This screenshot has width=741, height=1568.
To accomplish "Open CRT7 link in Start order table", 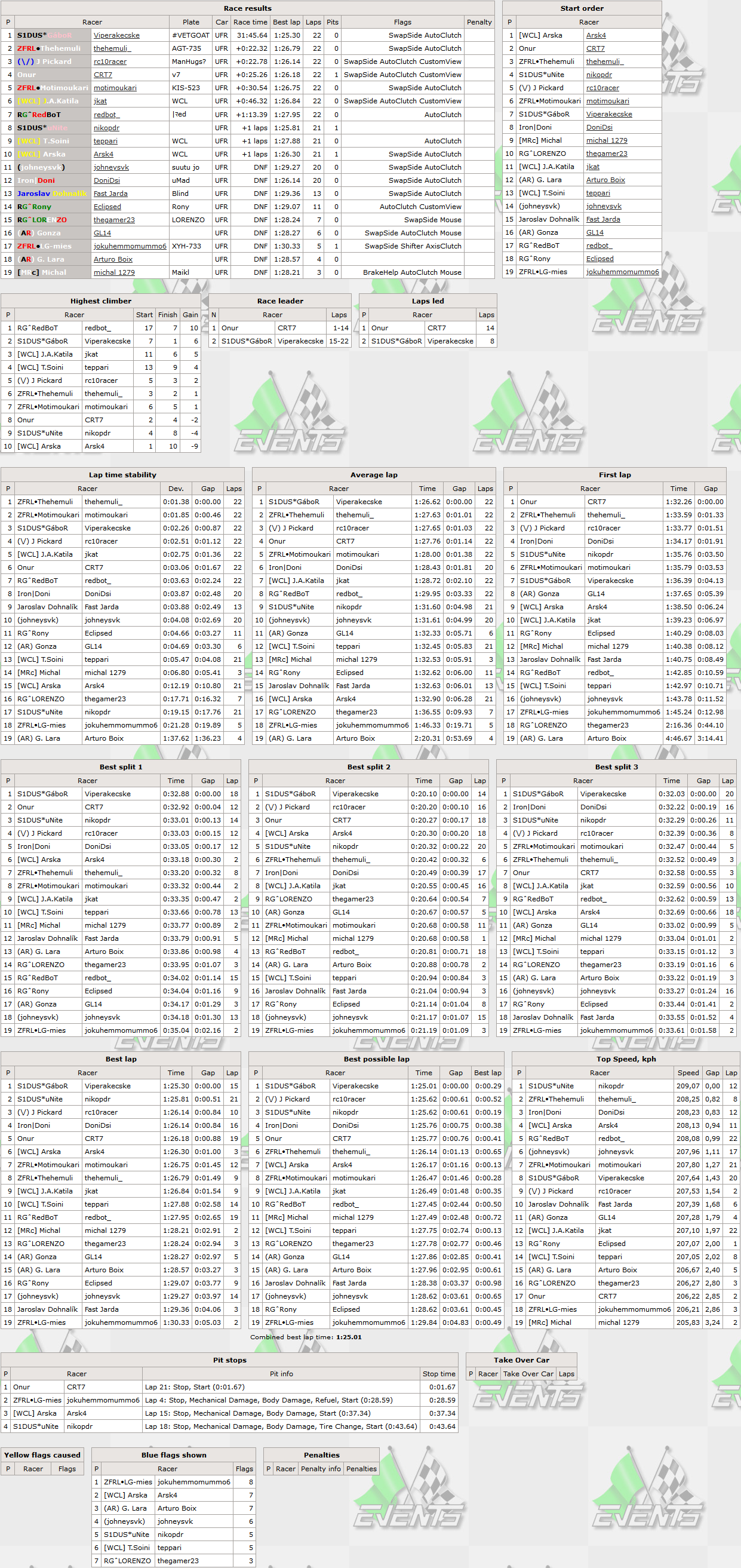I will (595, 49).
